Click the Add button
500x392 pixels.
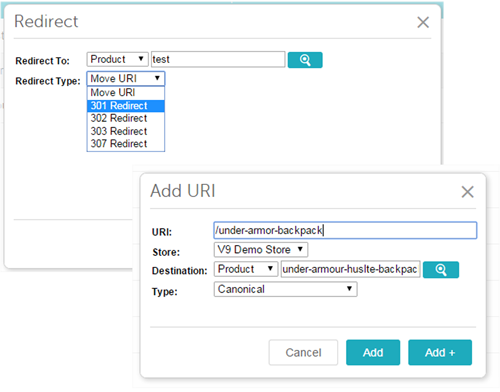click(373, 352)
